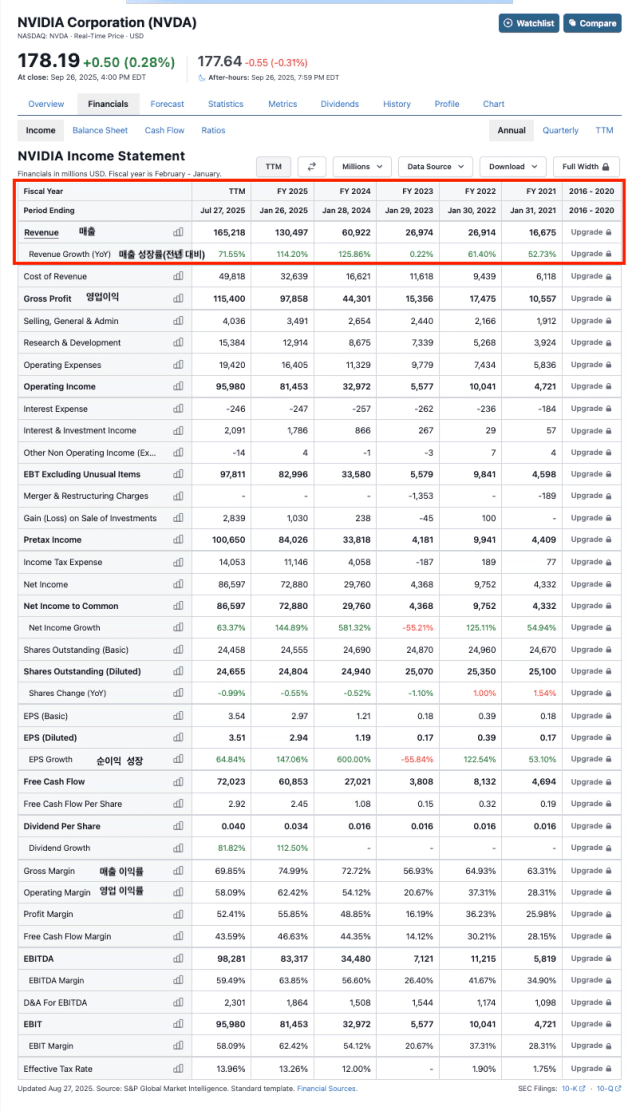Open chart icon for Free Cash Flow
This screenshot has width=640, height=1111.
point(178,782)
